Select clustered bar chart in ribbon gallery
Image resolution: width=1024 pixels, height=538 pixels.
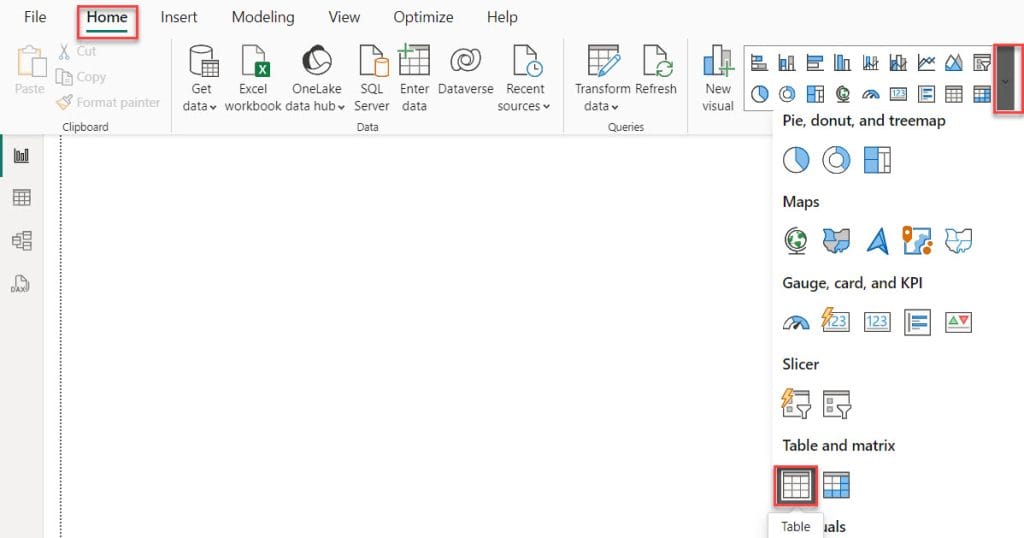(x=815, y=63)
